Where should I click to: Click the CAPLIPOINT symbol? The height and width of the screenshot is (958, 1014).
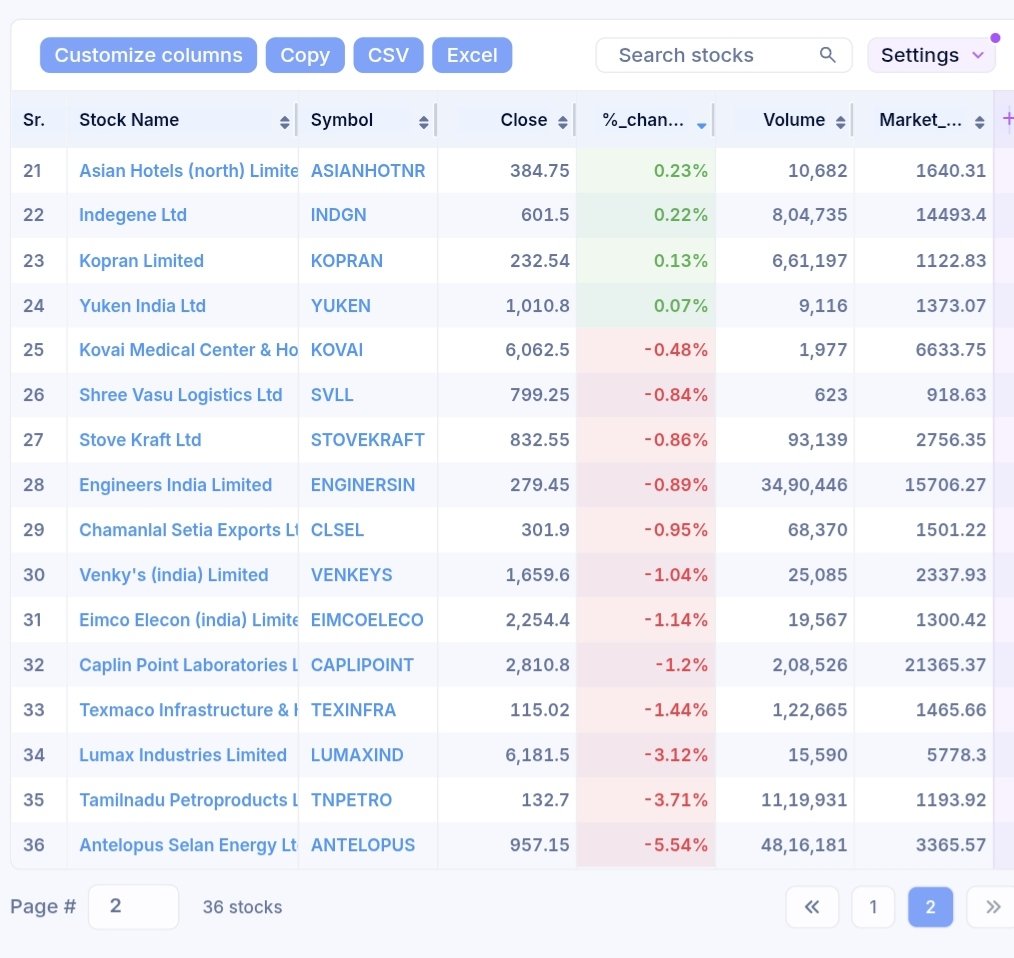[362, 665]
